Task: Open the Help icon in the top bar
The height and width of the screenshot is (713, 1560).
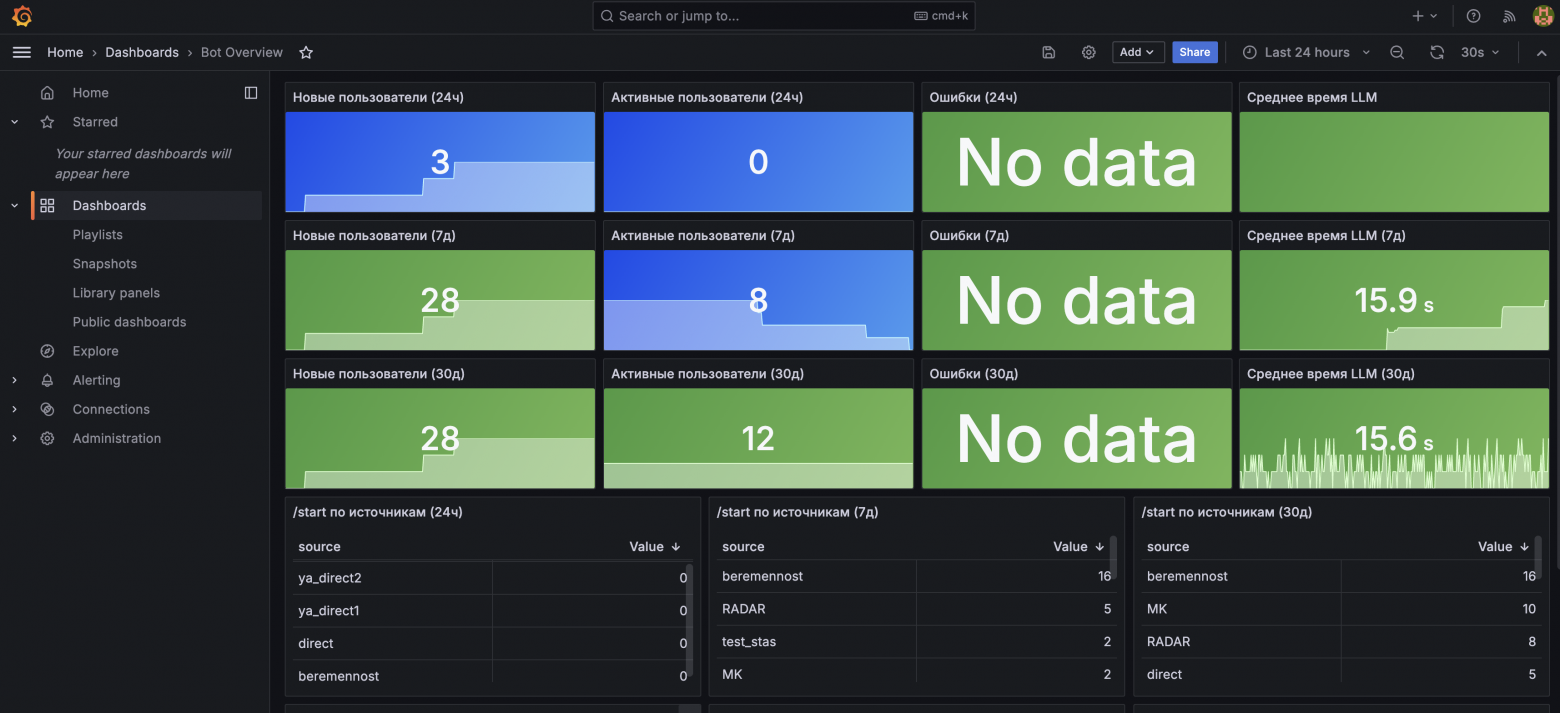Action: pyautogui.click(x=1474, y=15)
